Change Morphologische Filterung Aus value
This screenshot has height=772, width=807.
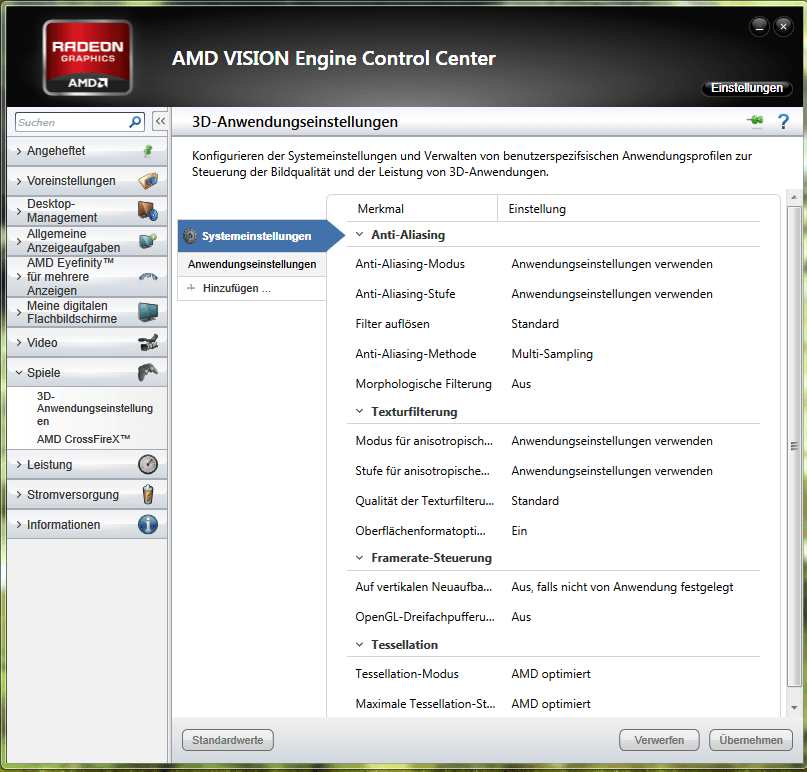coord(521,384)
